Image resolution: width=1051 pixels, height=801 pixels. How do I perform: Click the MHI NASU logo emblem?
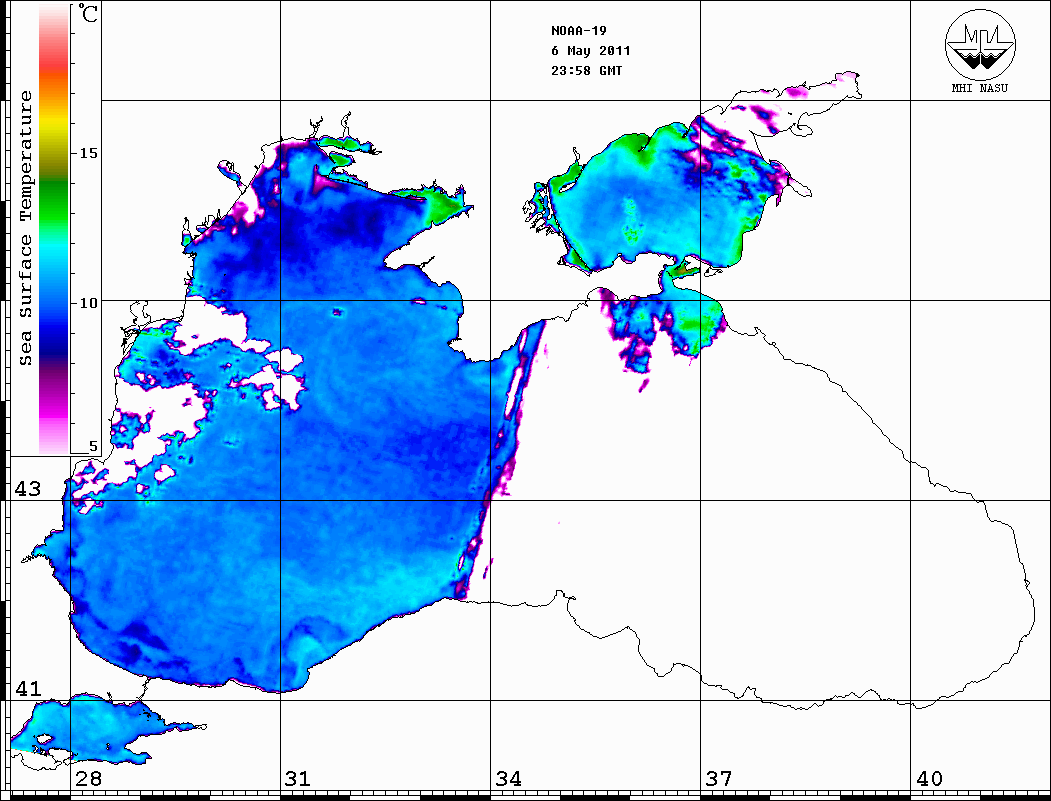click(980, 44)
